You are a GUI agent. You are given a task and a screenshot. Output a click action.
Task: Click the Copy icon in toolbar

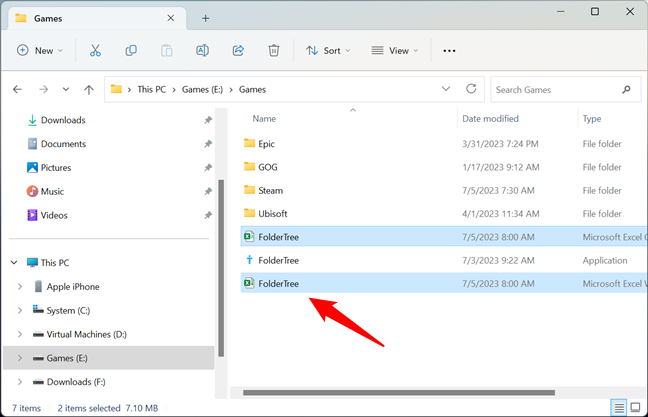tap(131, 50)
